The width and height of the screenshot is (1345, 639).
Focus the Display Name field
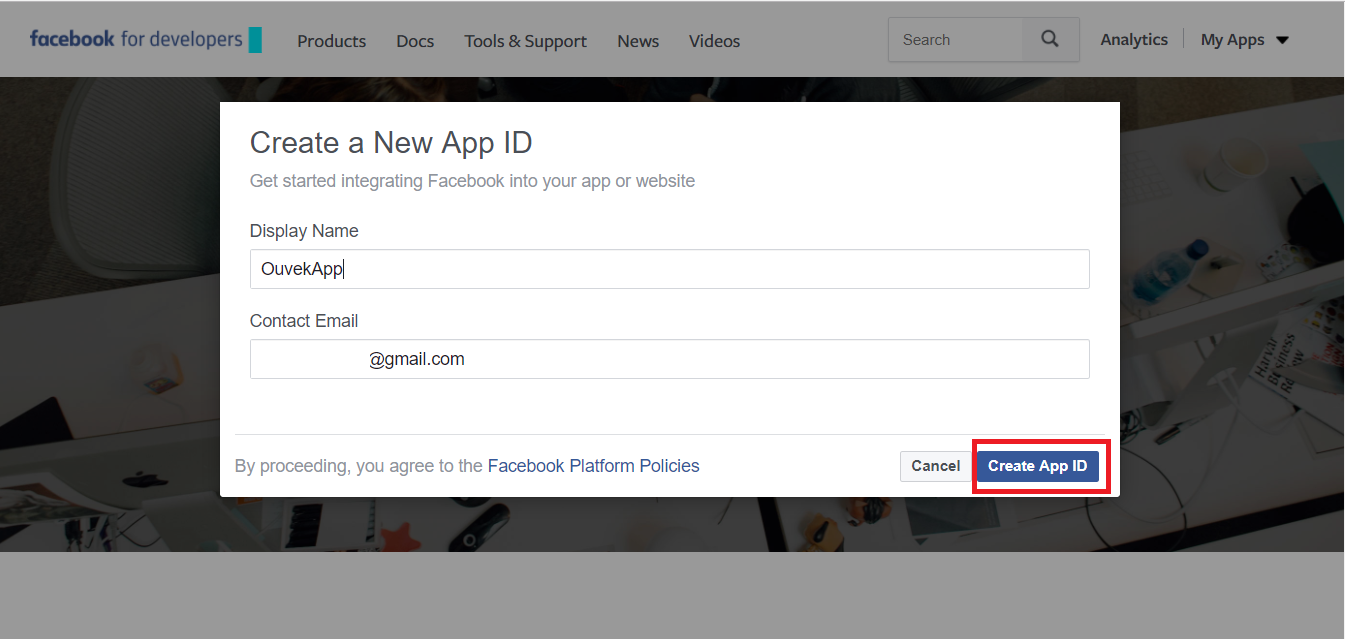pyautogui.click(x=669, y=269)
